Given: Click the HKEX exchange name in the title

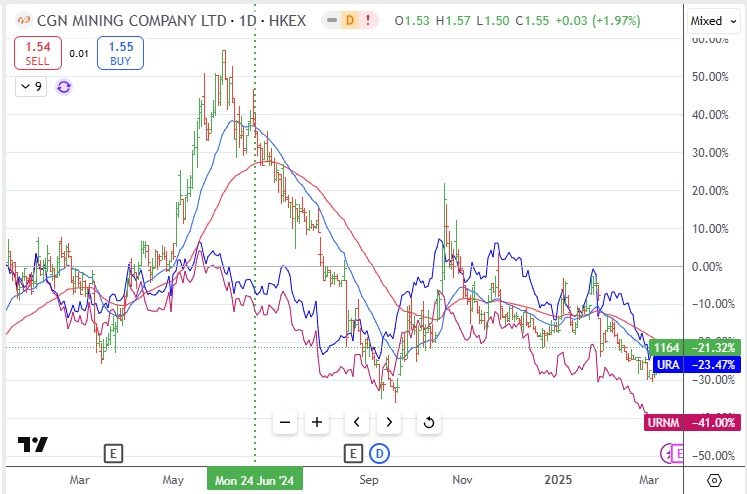Looking at the screenshot, I should point(287,20).
